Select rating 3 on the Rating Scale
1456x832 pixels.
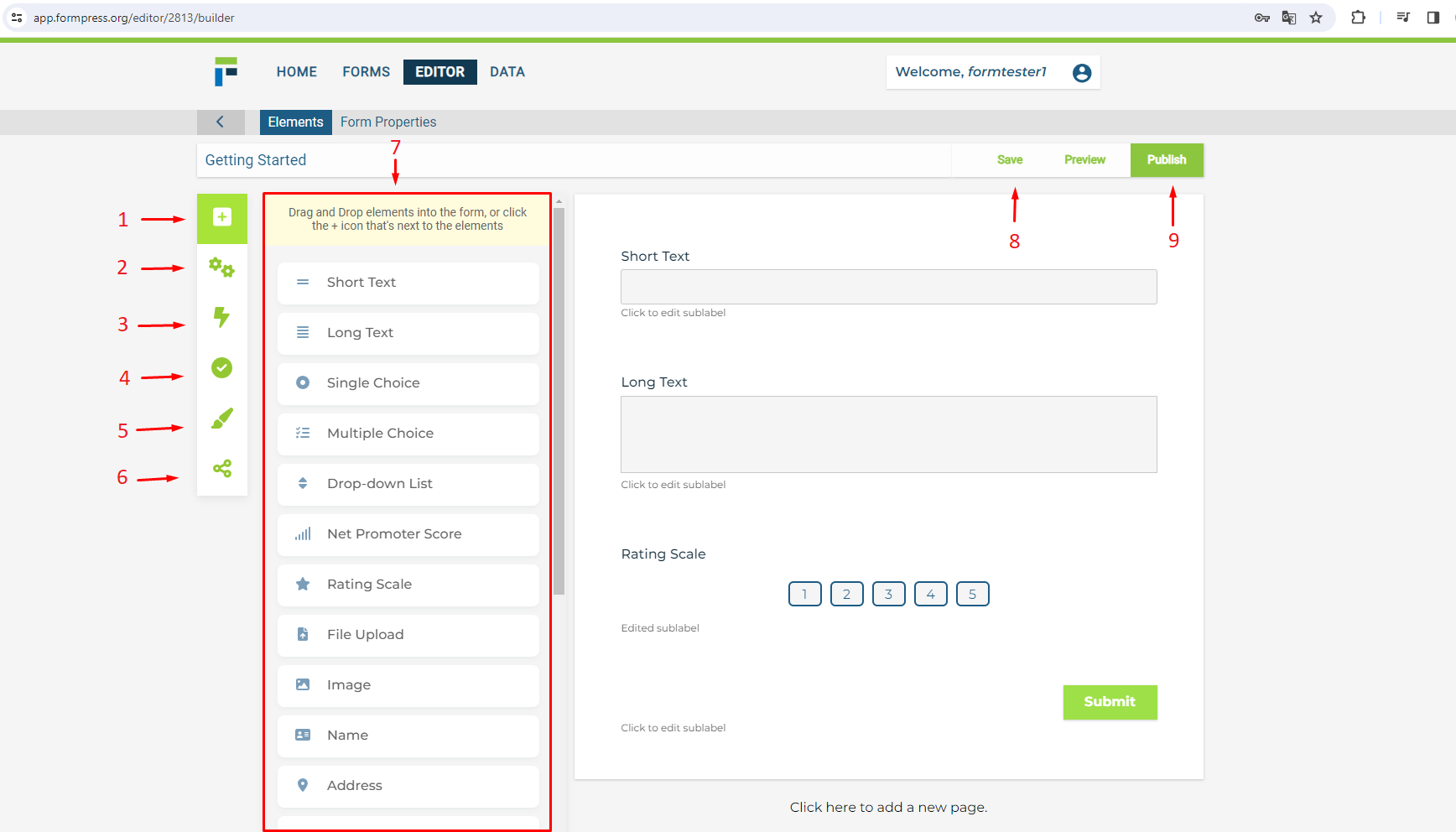click(889, 594)
